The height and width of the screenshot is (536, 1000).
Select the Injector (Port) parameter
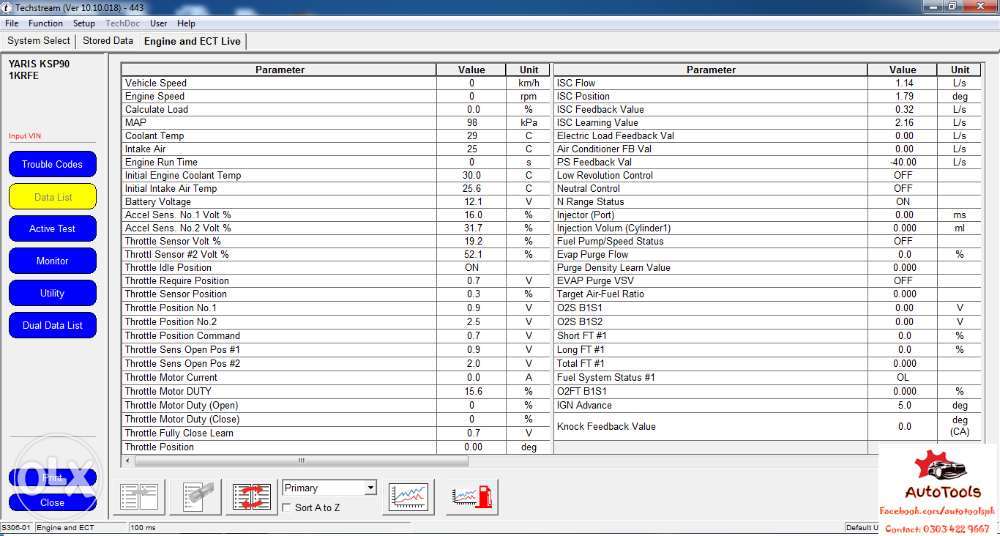coord(768,215)
